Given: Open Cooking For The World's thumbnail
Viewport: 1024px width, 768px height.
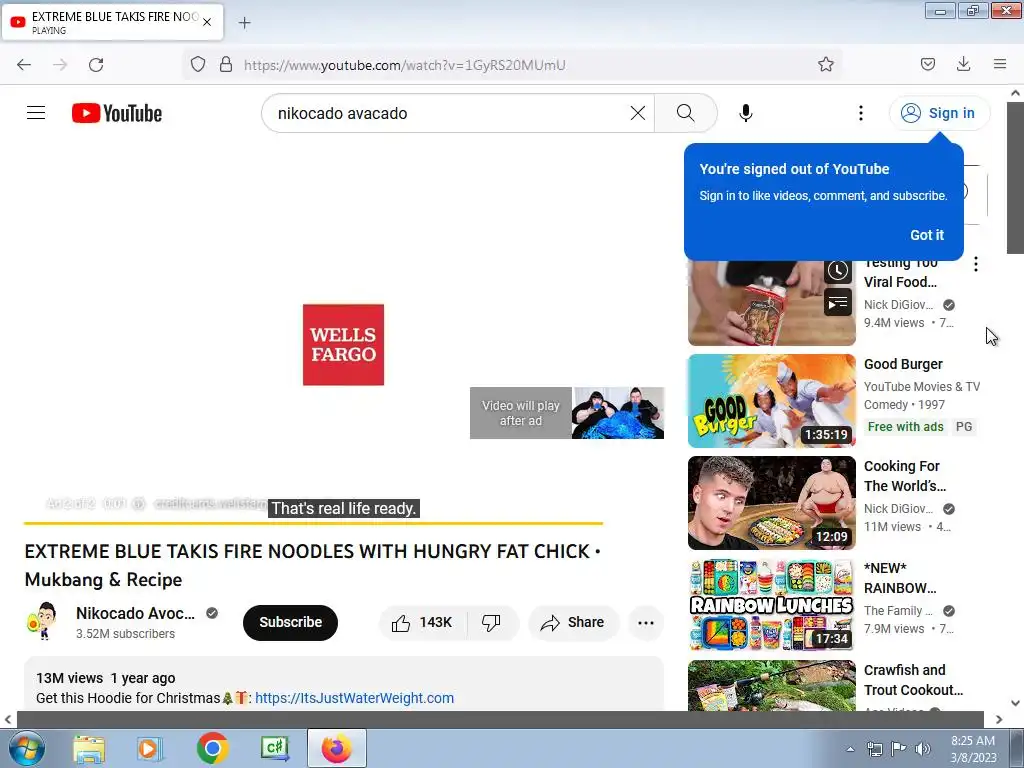Looking at the screenshot, I should [772, 503].
